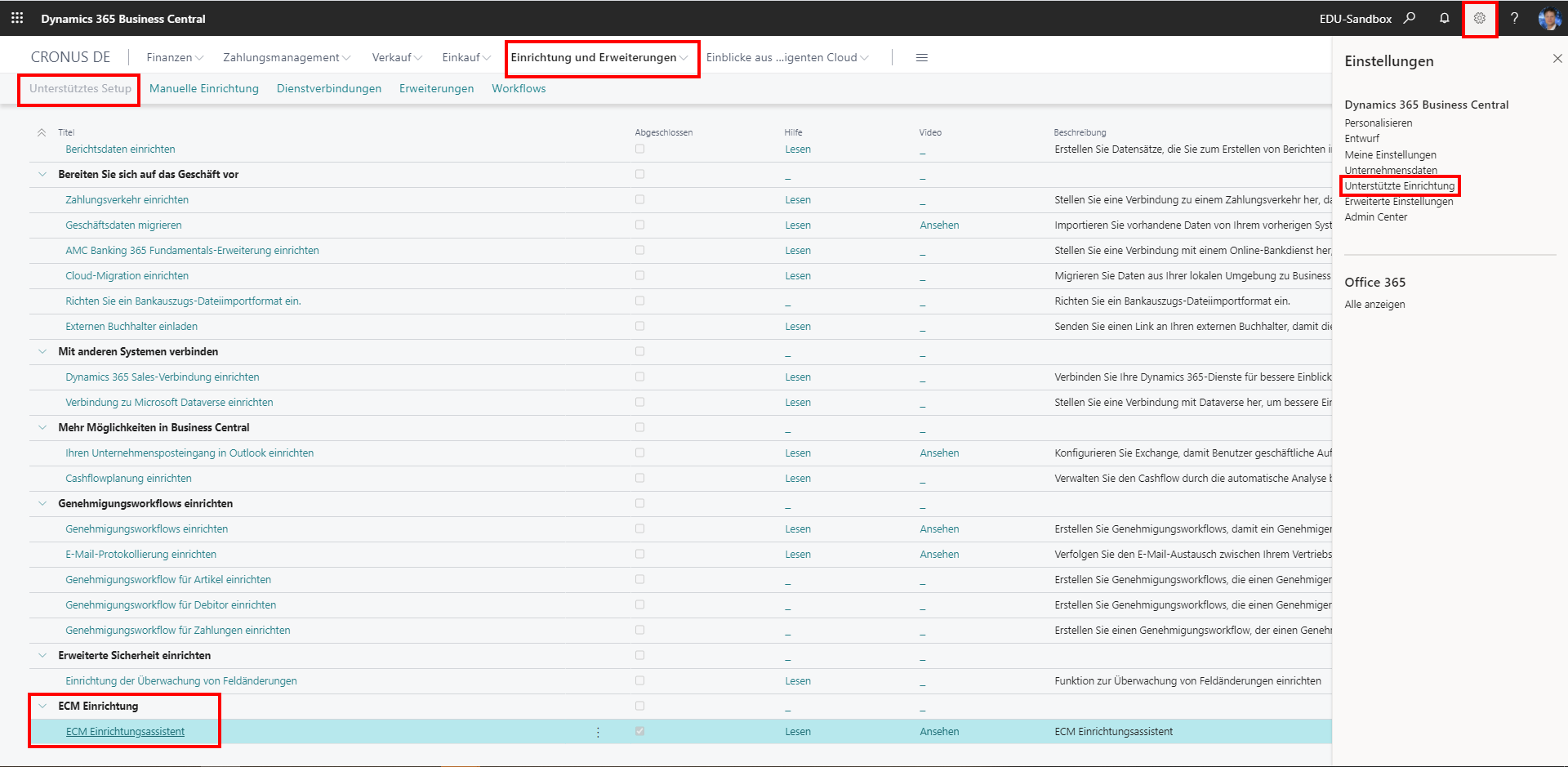Sort by the Abgeschlossen column header
This screenshot has height=767, width=1568.
point(664,132)
